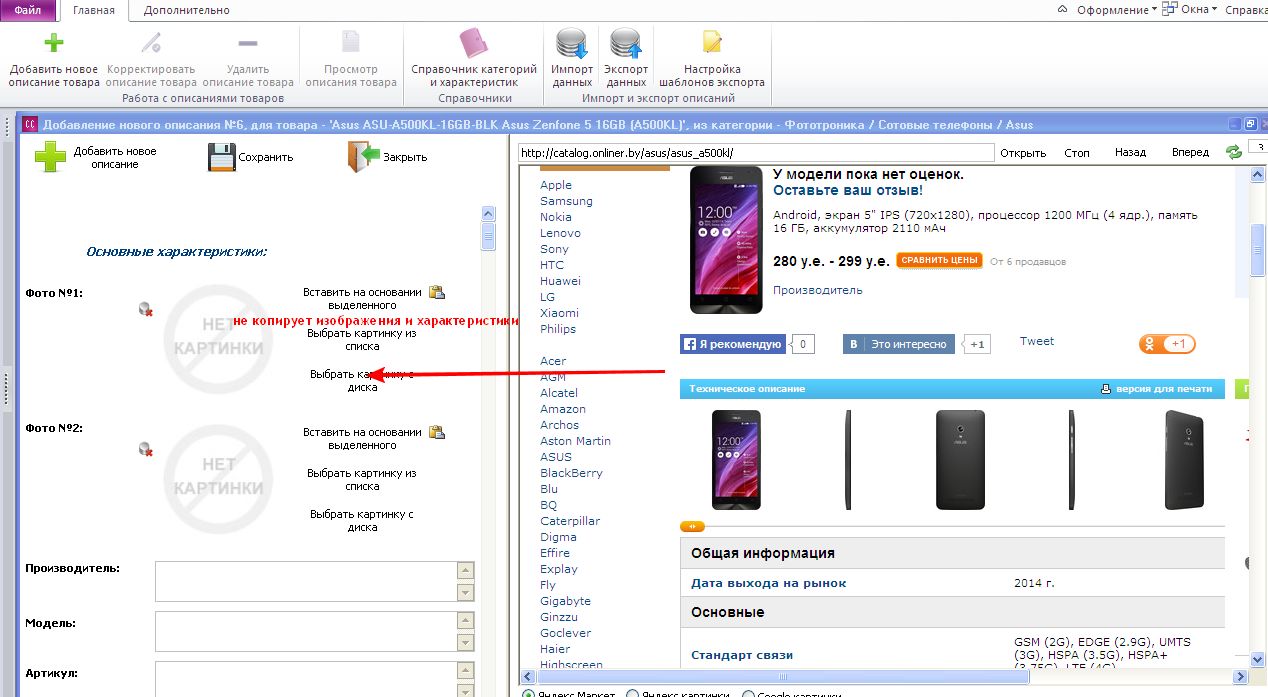Screen dimensions: 1268x697
Task: Click the door 'Закрыть' icon
Action: coord(364,157)
